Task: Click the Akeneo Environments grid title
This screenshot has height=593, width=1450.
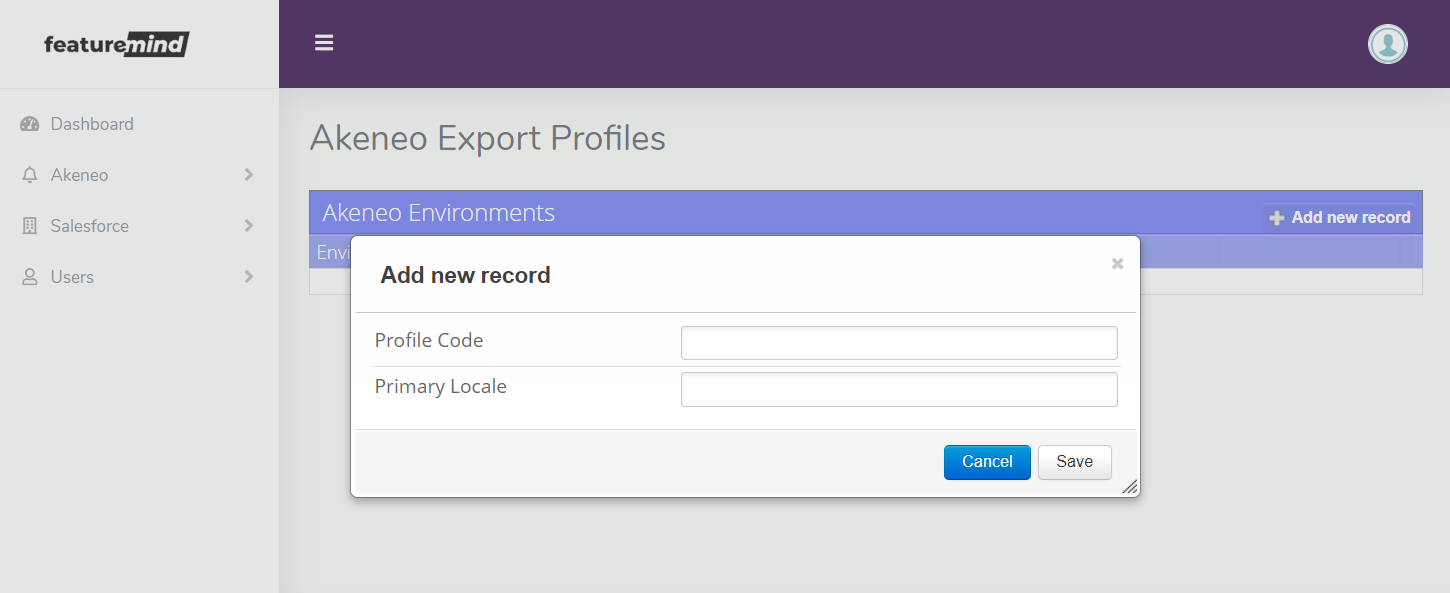Action: (x=438, y=213)
